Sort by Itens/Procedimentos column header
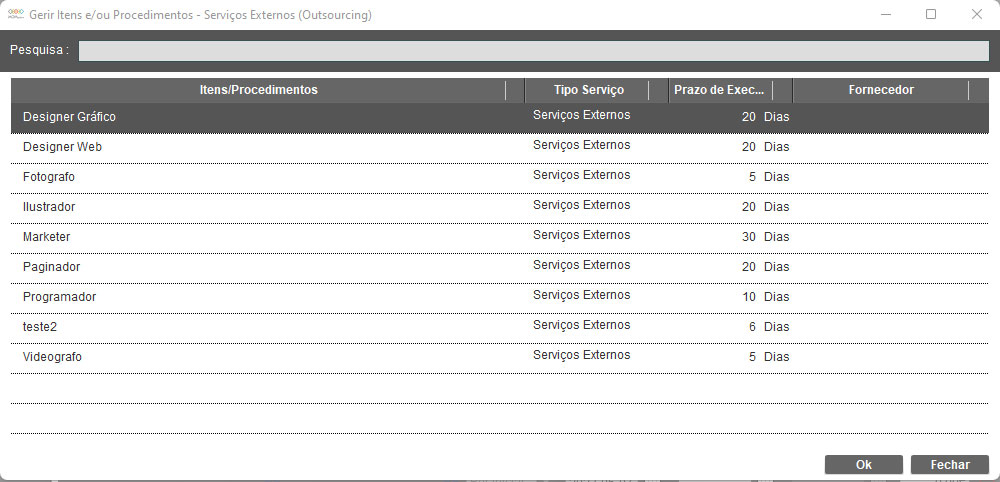 click(x=258, y=90)
